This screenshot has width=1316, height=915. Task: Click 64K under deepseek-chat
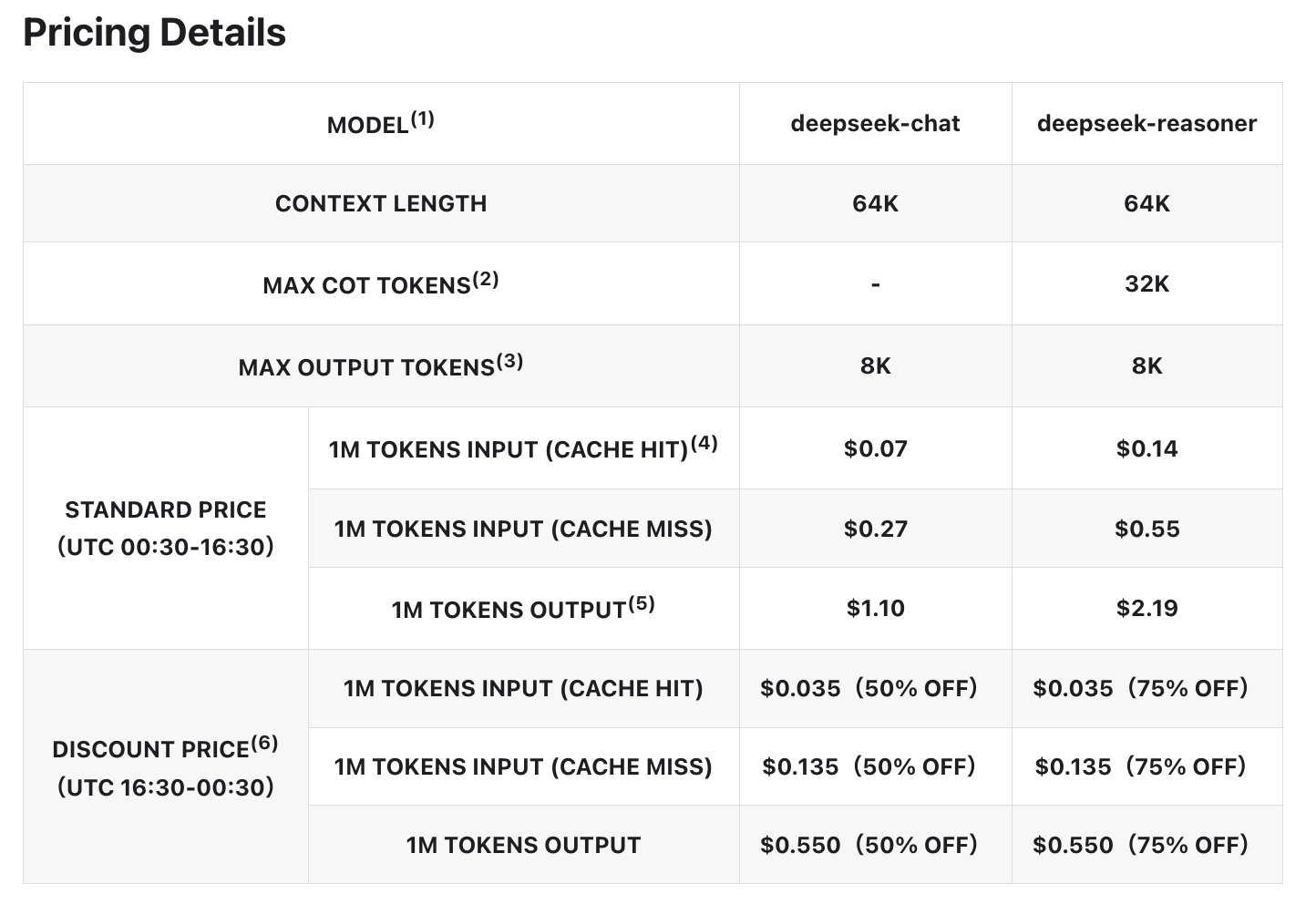[875, 203]
